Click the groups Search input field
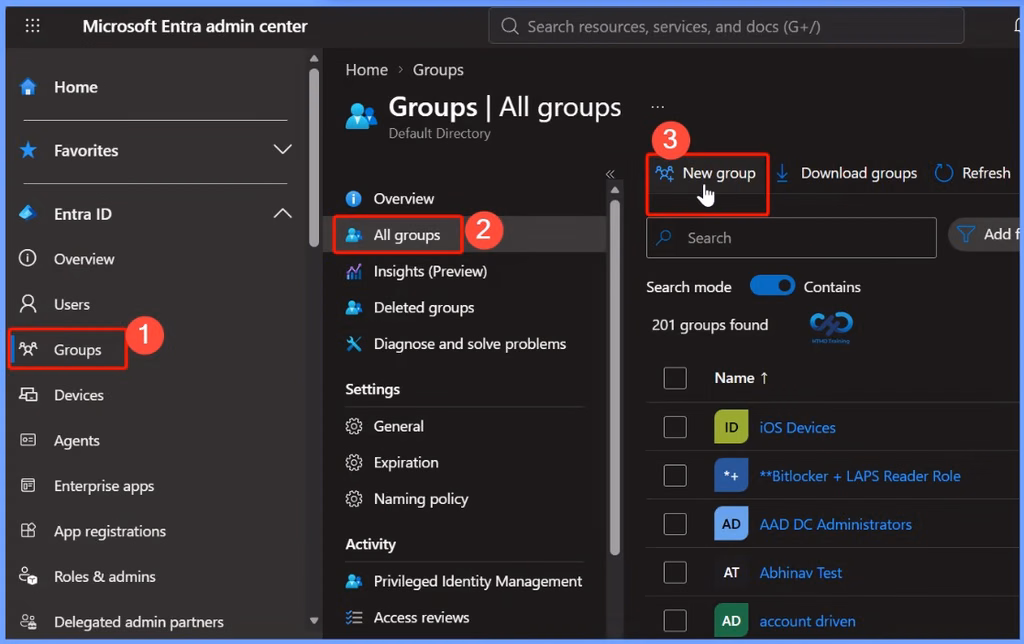Screen dimensions: 1024x644 coord(791,238)
